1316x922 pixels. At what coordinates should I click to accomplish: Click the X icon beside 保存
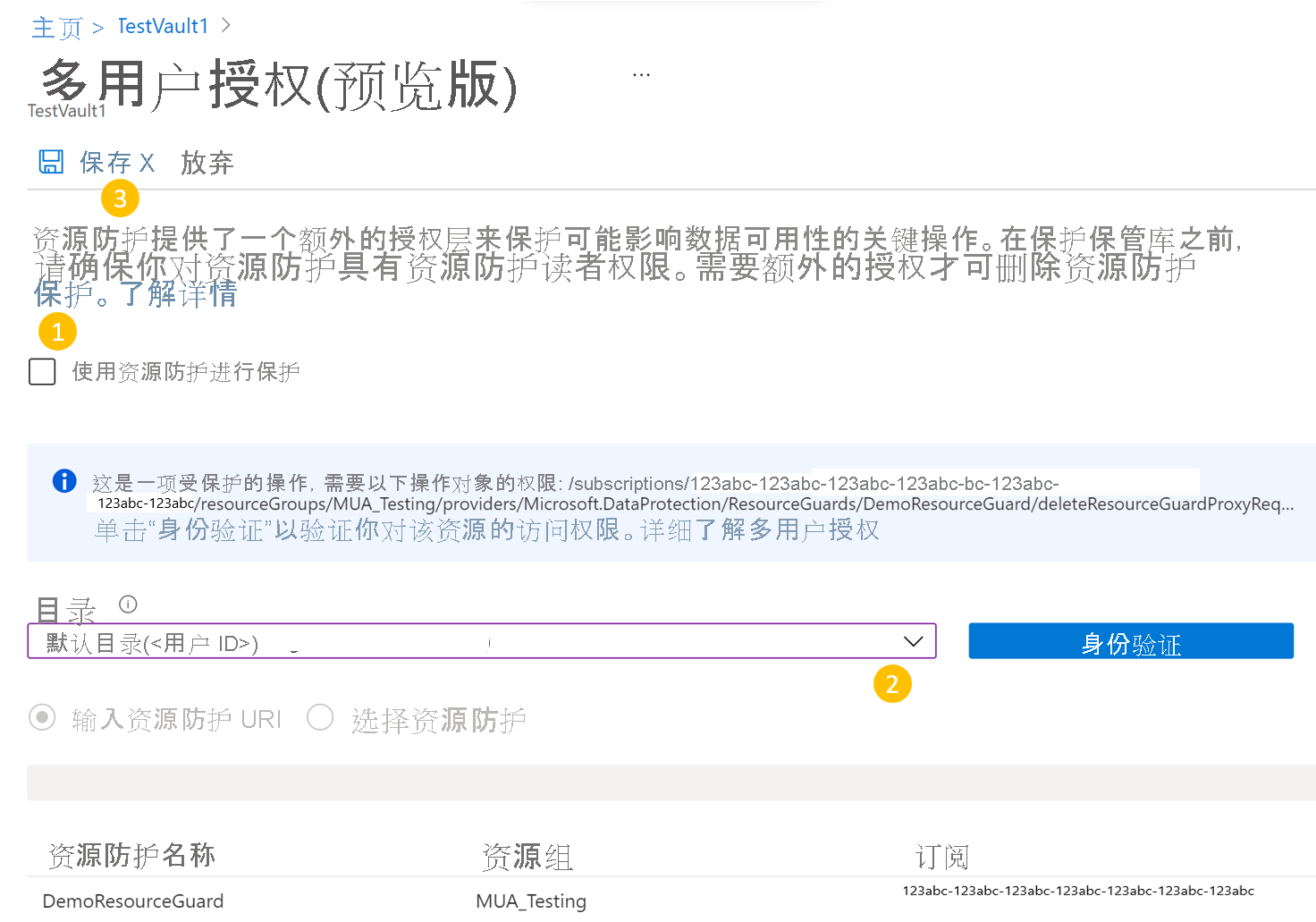point(146,163)
